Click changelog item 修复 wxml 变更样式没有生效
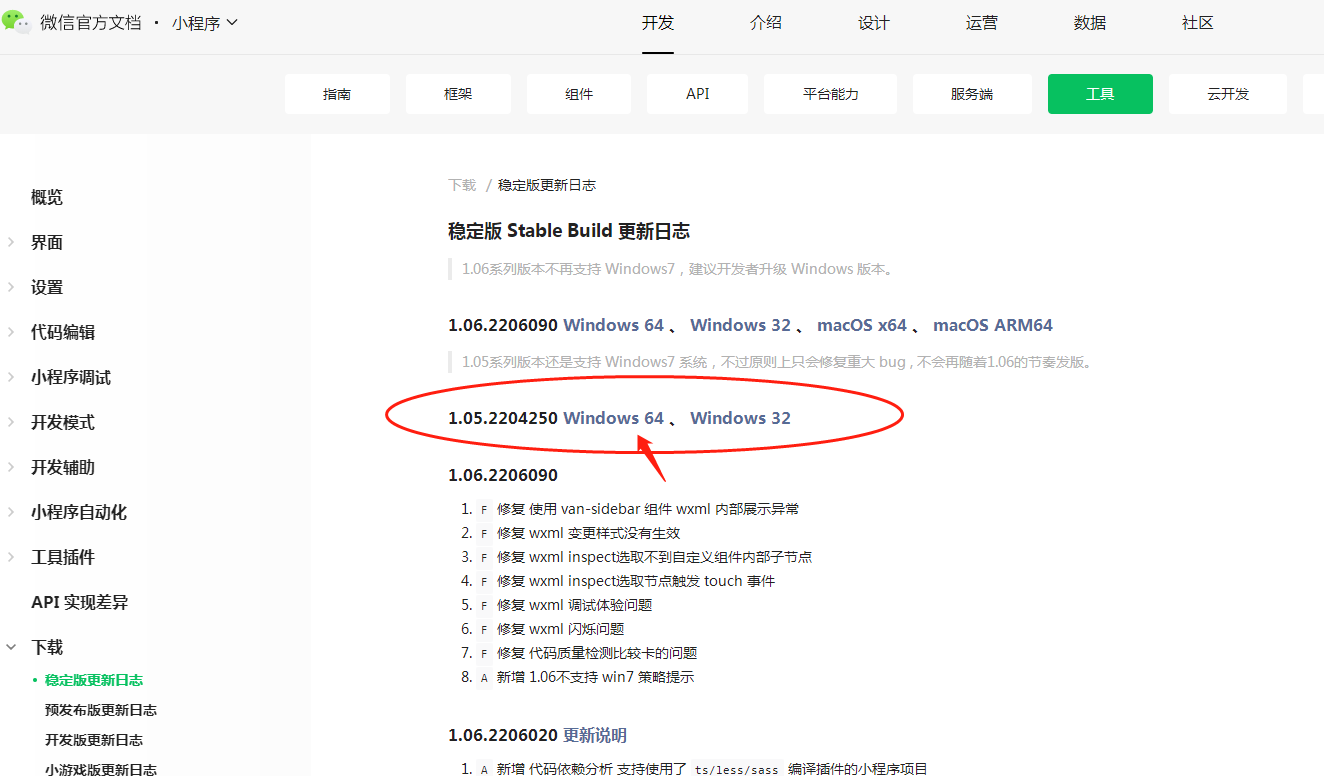This screenshot has width=1324, height=776. (x=588, y=533)
